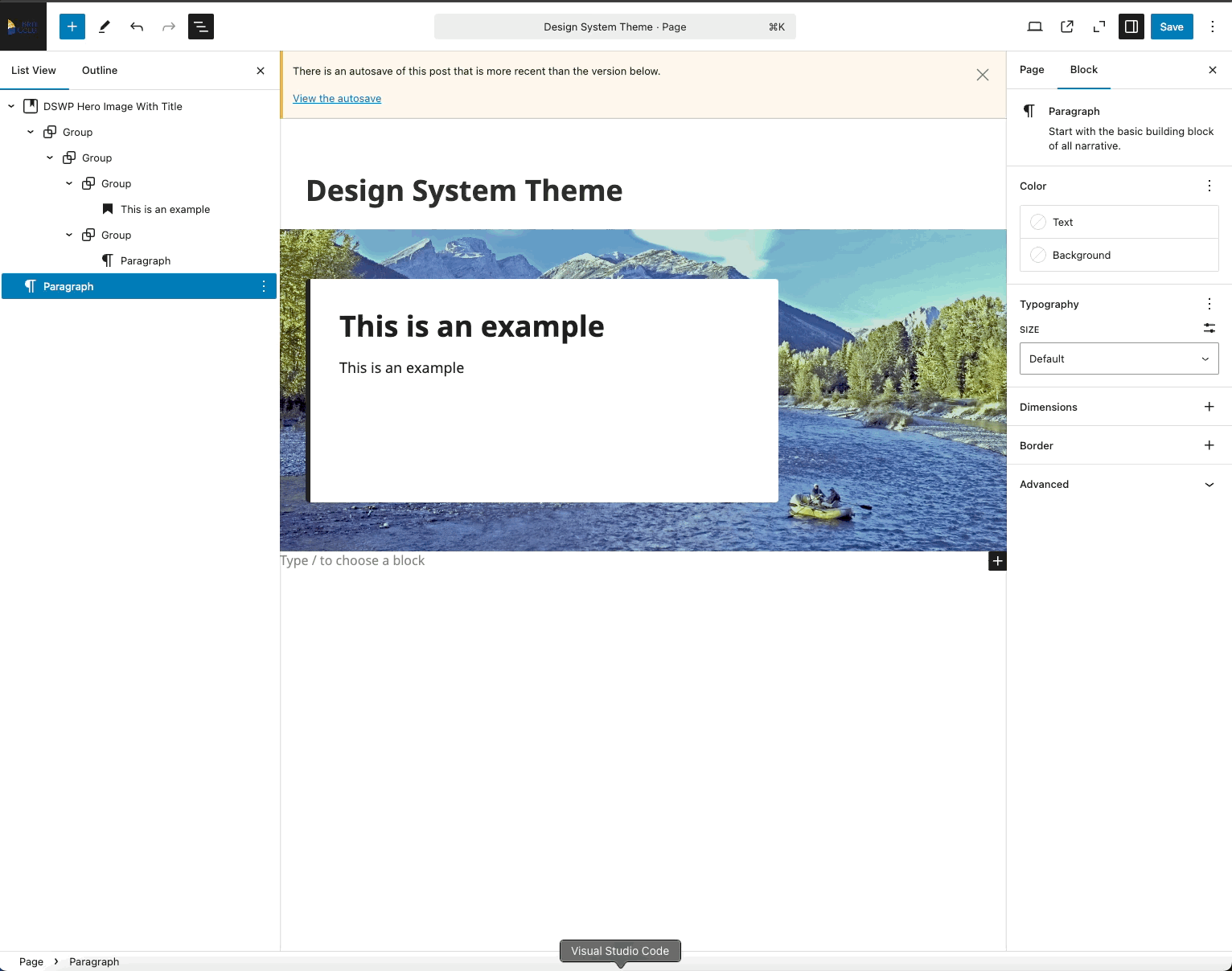Close the List View panel
Viewport: 1232px width, 971px height.
(261, 71)
